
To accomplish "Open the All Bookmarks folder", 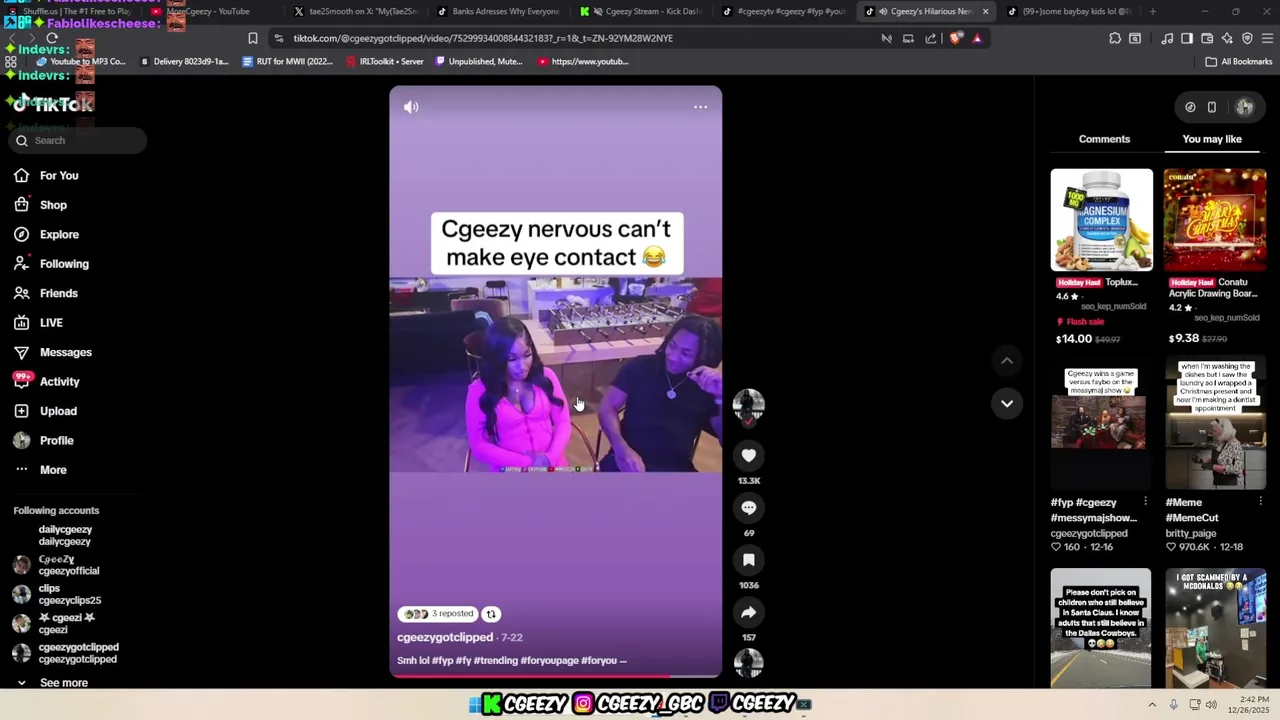I will [1239, 62].
